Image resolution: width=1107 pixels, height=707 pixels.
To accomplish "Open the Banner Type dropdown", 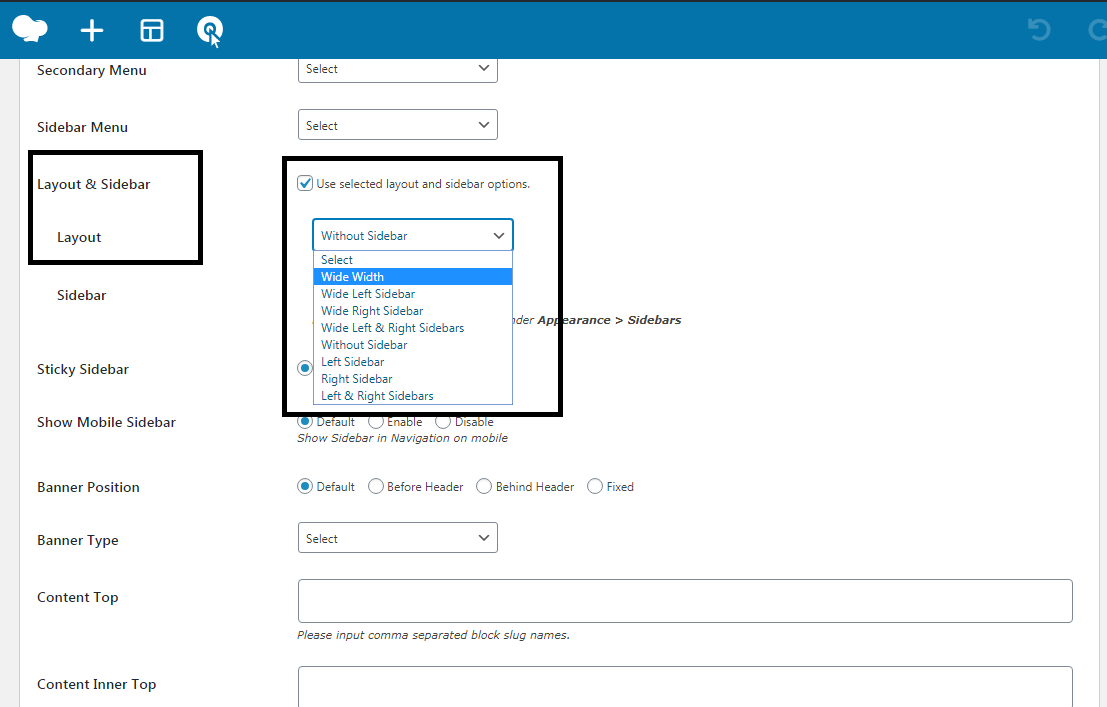I will pos(397,538).
